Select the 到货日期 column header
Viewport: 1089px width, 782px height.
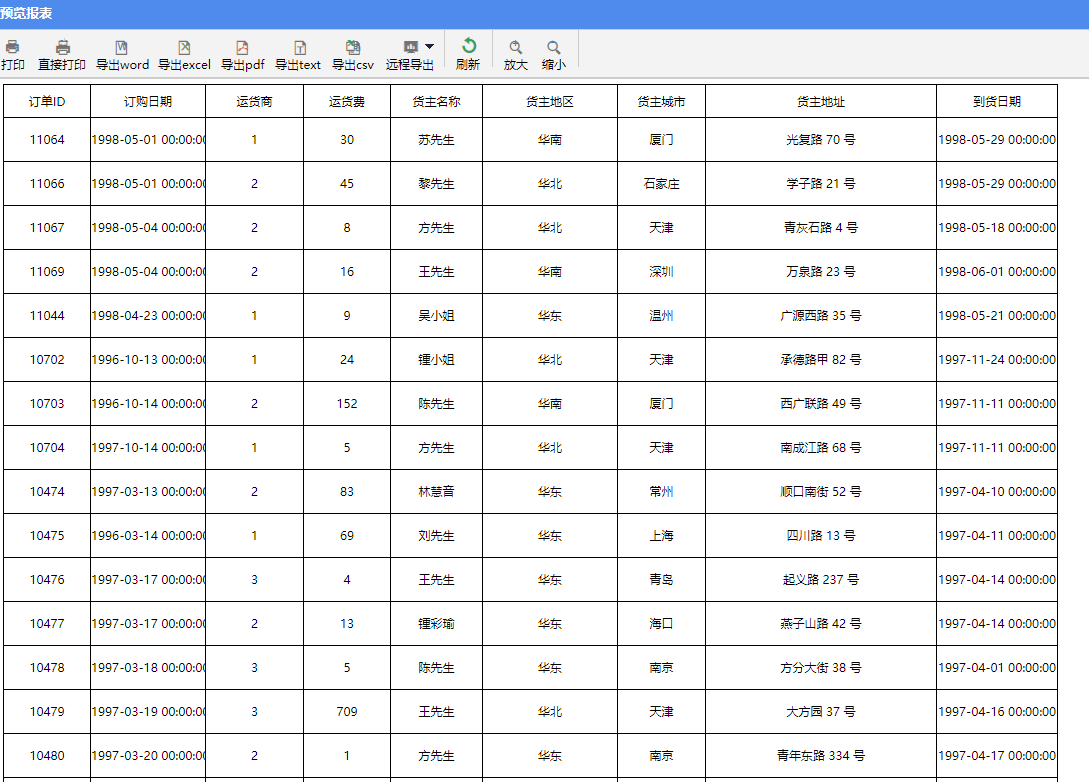point(996,102)
